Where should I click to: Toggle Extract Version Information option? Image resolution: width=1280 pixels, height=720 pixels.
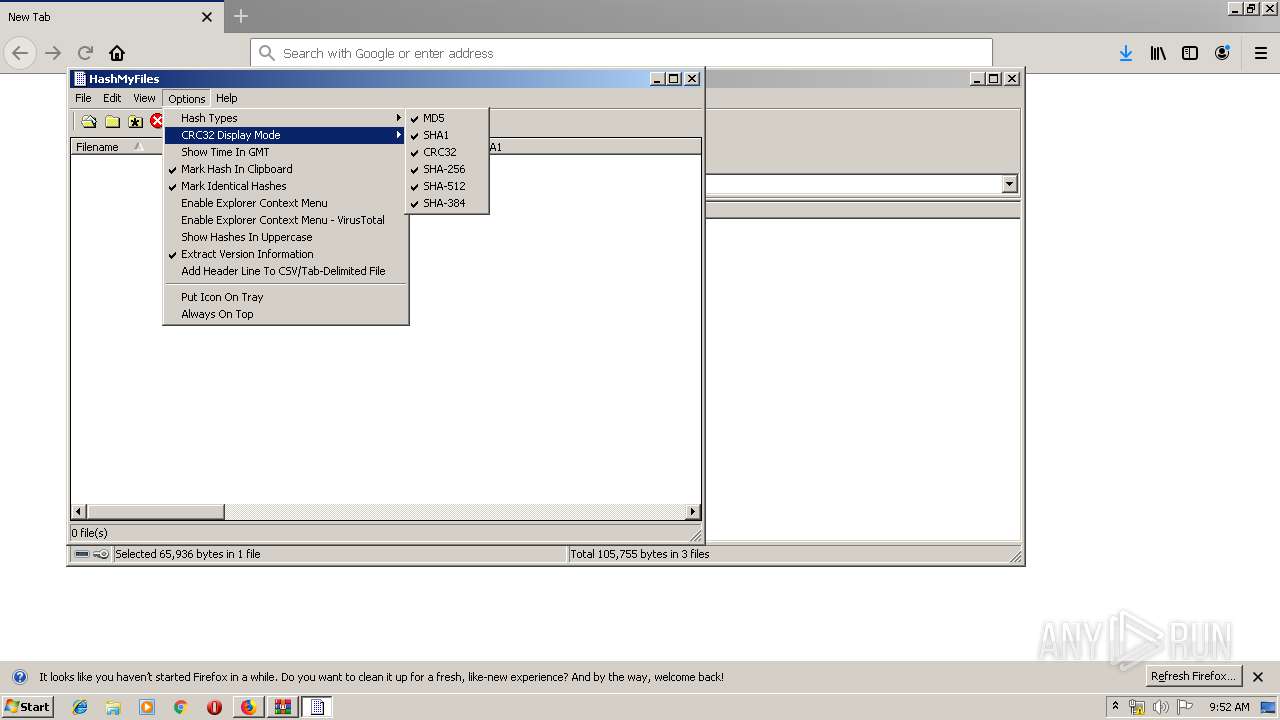pyautogui.click(x=286, y=254)
